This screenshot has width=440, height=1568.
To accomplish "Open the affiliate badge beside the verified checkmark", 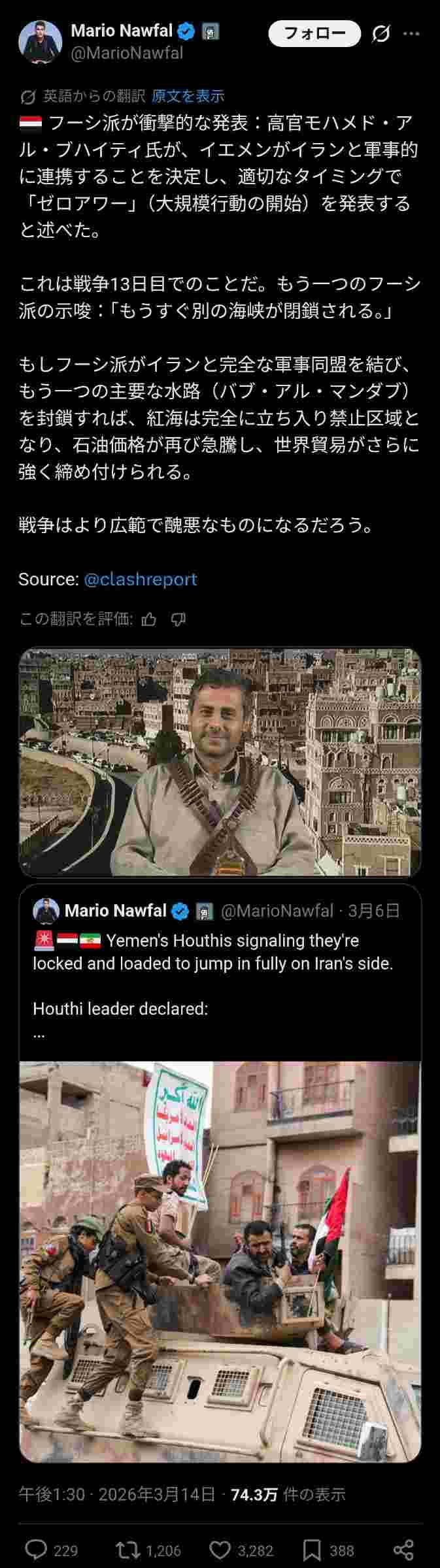I will pos(210,31).
